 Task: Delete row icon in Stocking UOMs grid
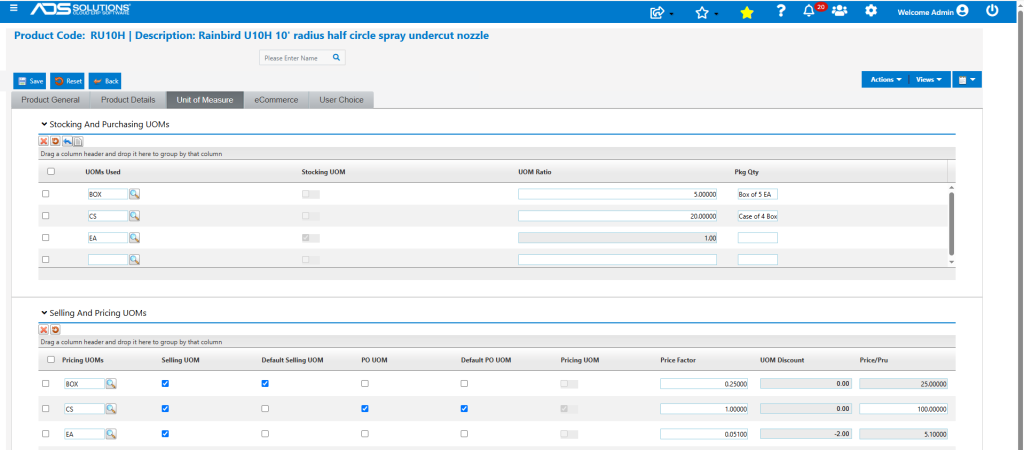[x=44, y=141]
